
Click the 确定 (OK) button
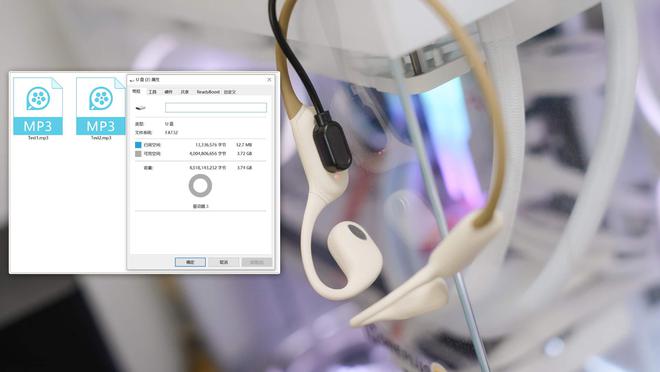pos(190,262)
